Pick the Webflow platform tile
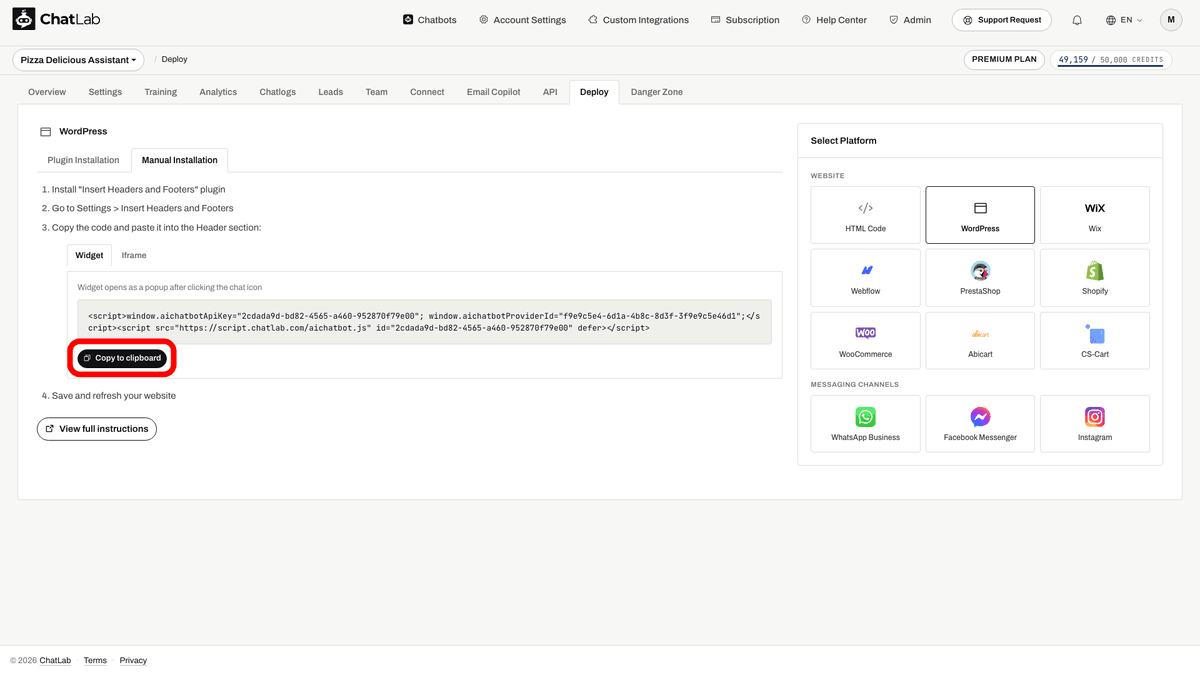Viewport: 1200px width, 675px height. (865, 278)
